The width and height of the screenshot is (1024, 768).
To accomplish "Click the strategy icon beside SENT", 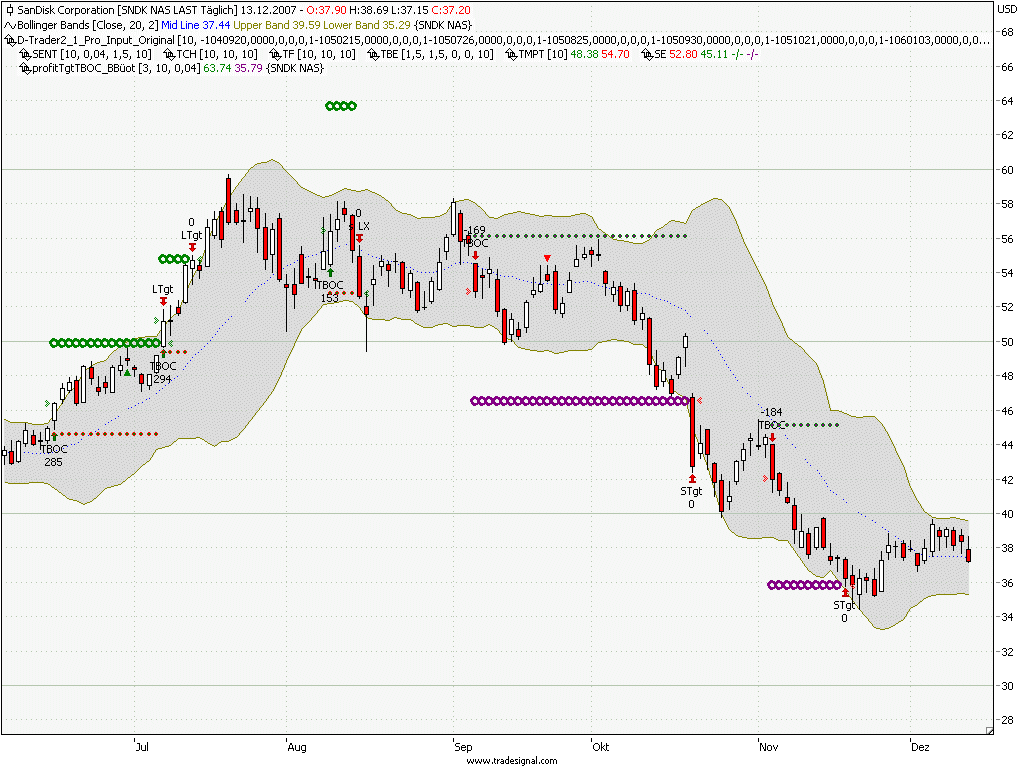I will (25, 54).
